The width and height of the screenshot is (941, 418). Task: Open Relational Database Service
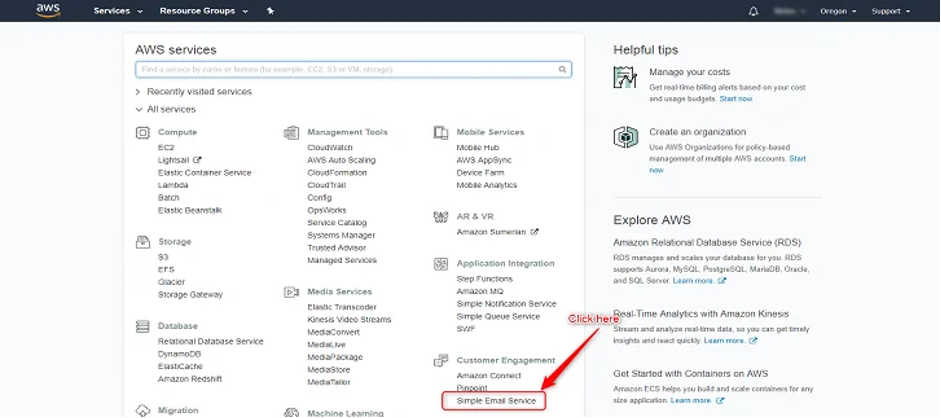click(211, 341)
